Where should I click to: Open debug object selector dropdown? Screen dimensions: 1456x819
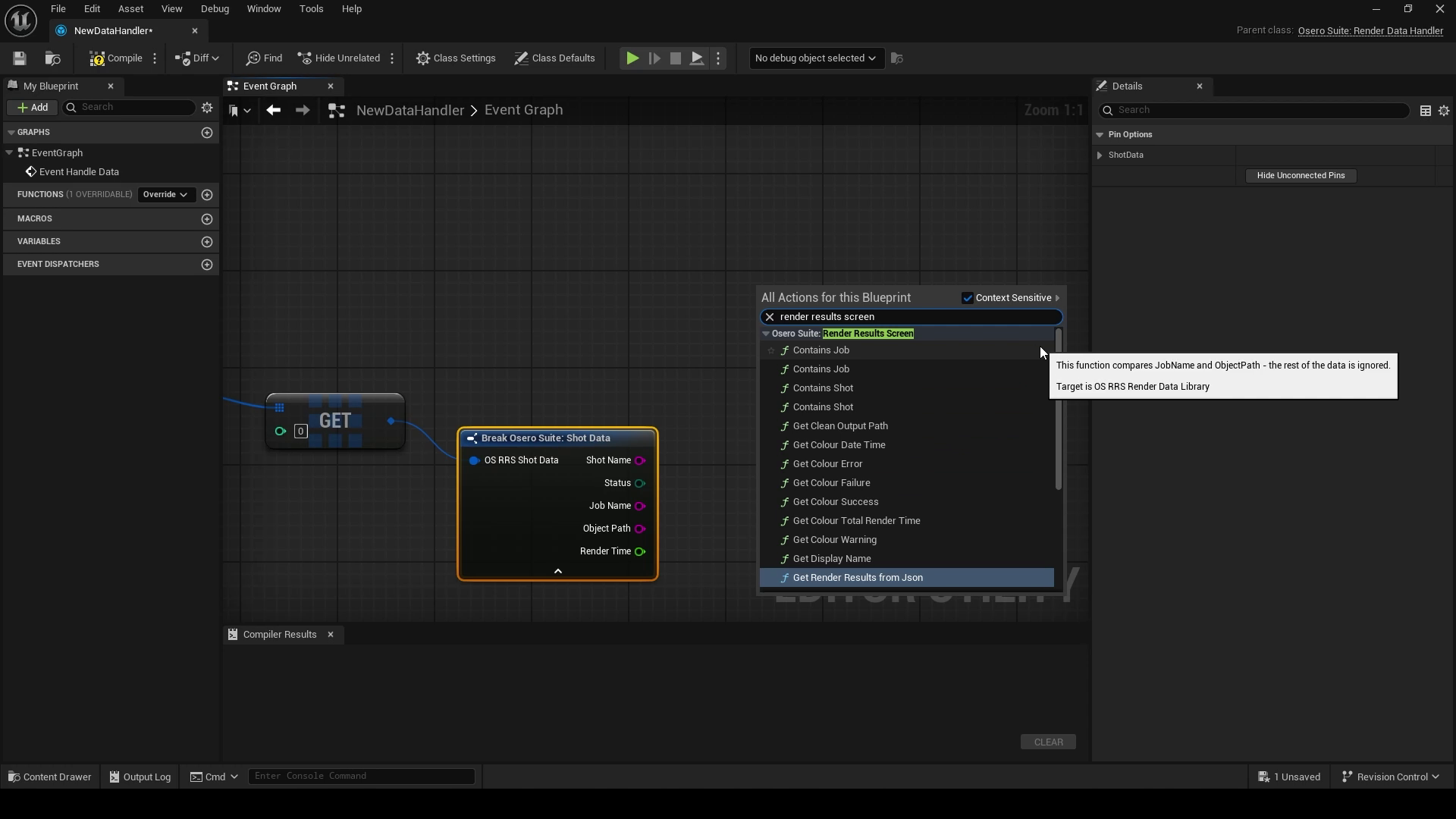click(816, 58)
